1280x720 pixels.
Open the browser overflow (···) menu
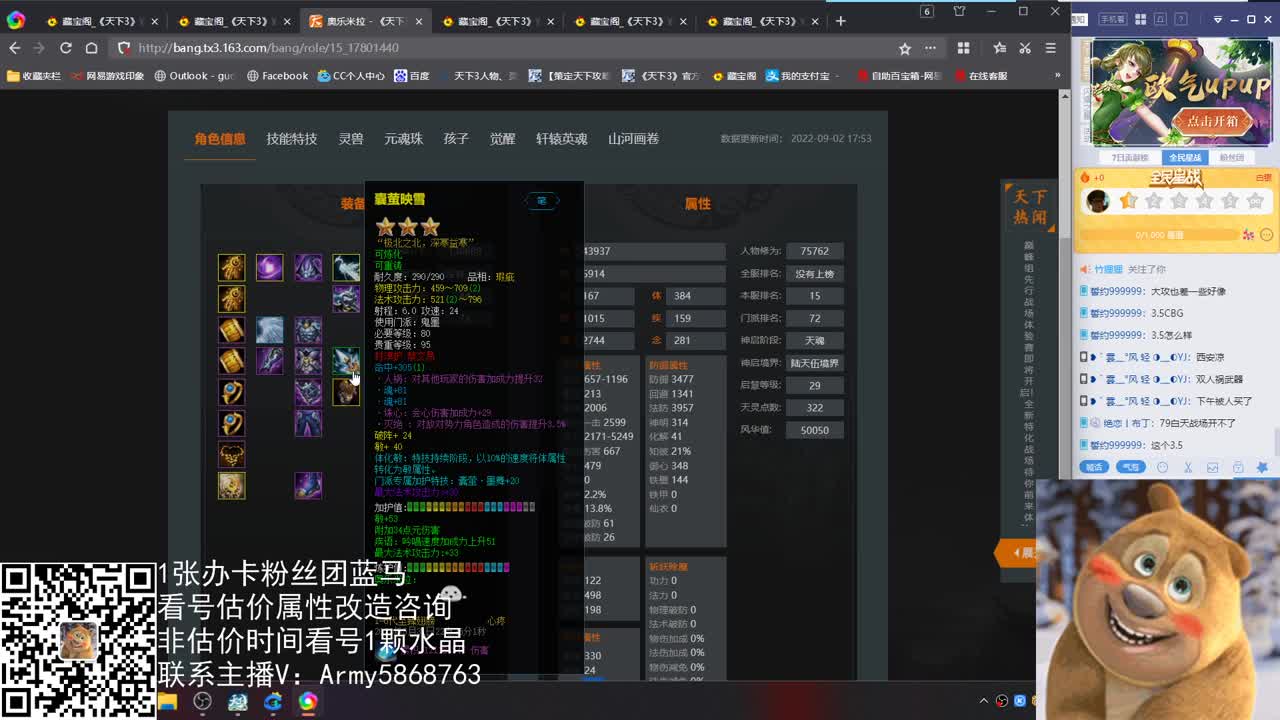930,47
